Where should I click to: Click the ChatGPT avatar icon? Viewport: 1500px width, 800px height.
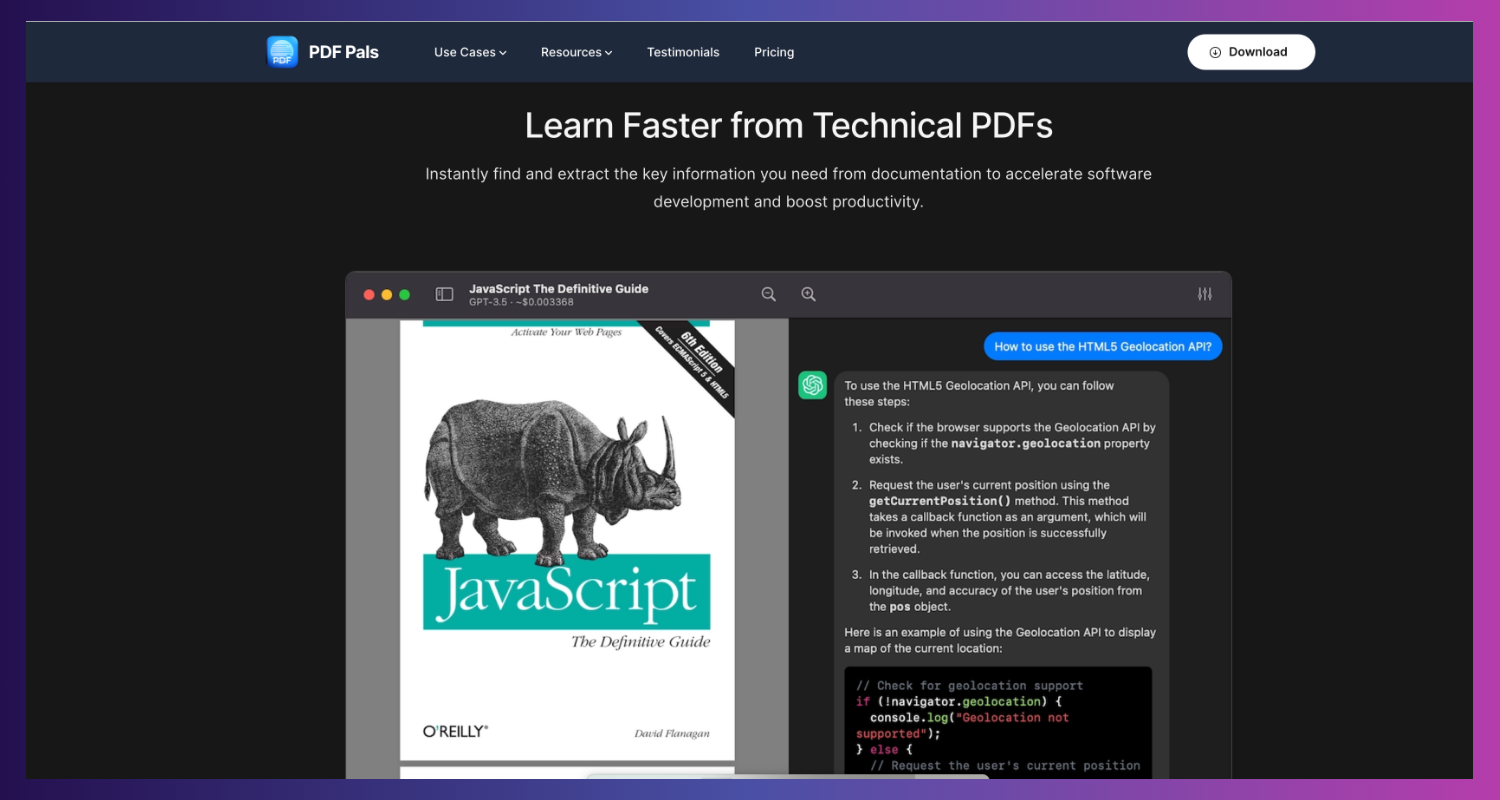813,385
